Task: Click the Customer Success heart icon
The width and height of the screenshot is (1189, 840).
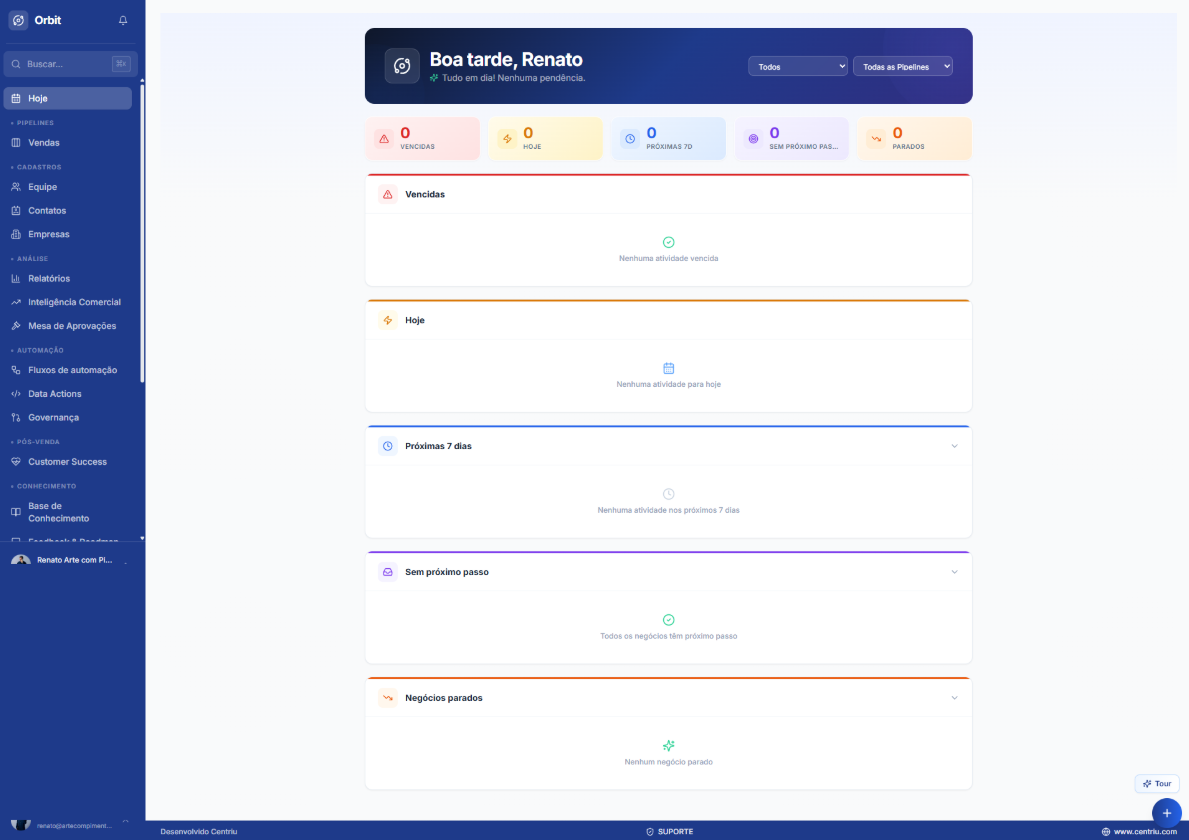Action: 16,462
